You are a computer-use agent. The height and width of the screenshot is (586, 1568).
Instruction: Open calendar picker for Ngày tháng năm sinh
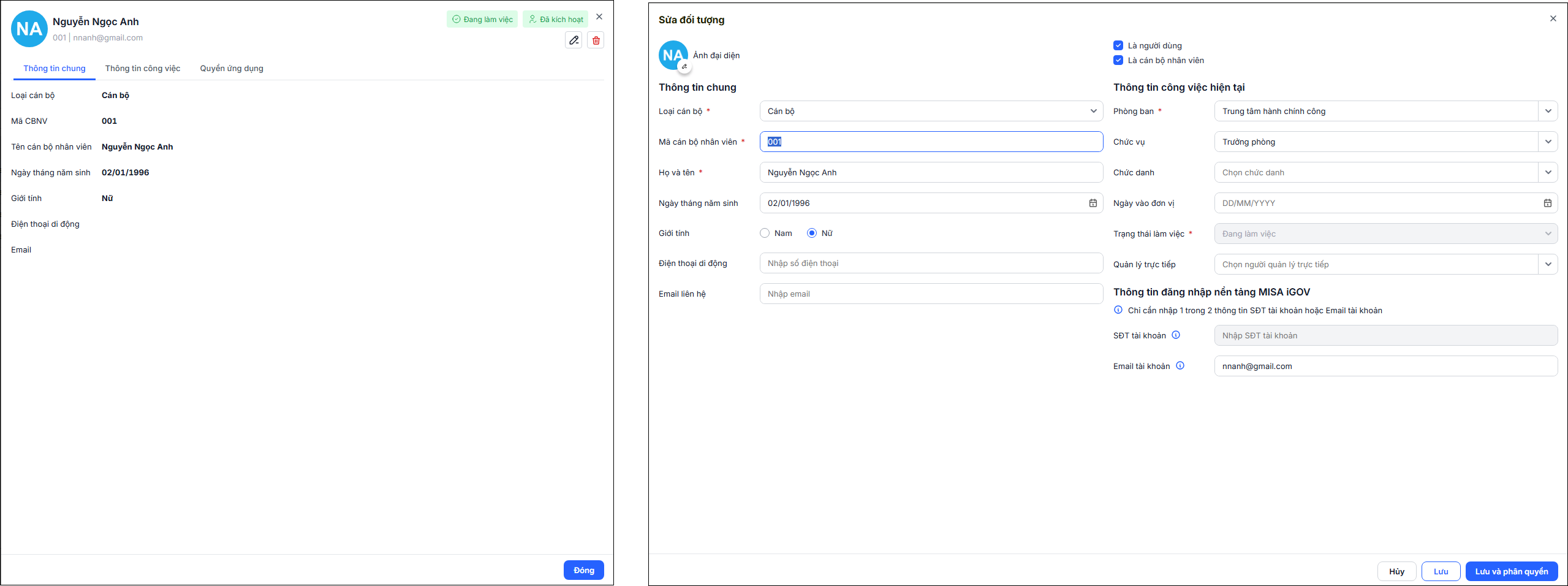tap(1093, 204)
